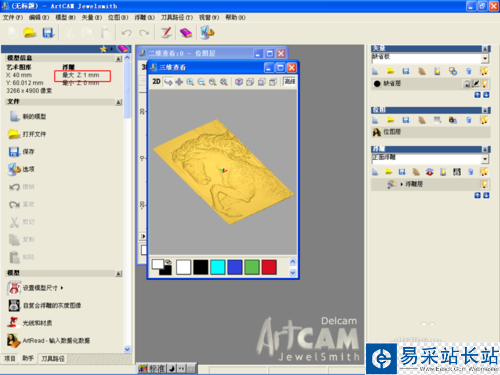Open the 刀具路径 menu

click(x=177, y=17)
